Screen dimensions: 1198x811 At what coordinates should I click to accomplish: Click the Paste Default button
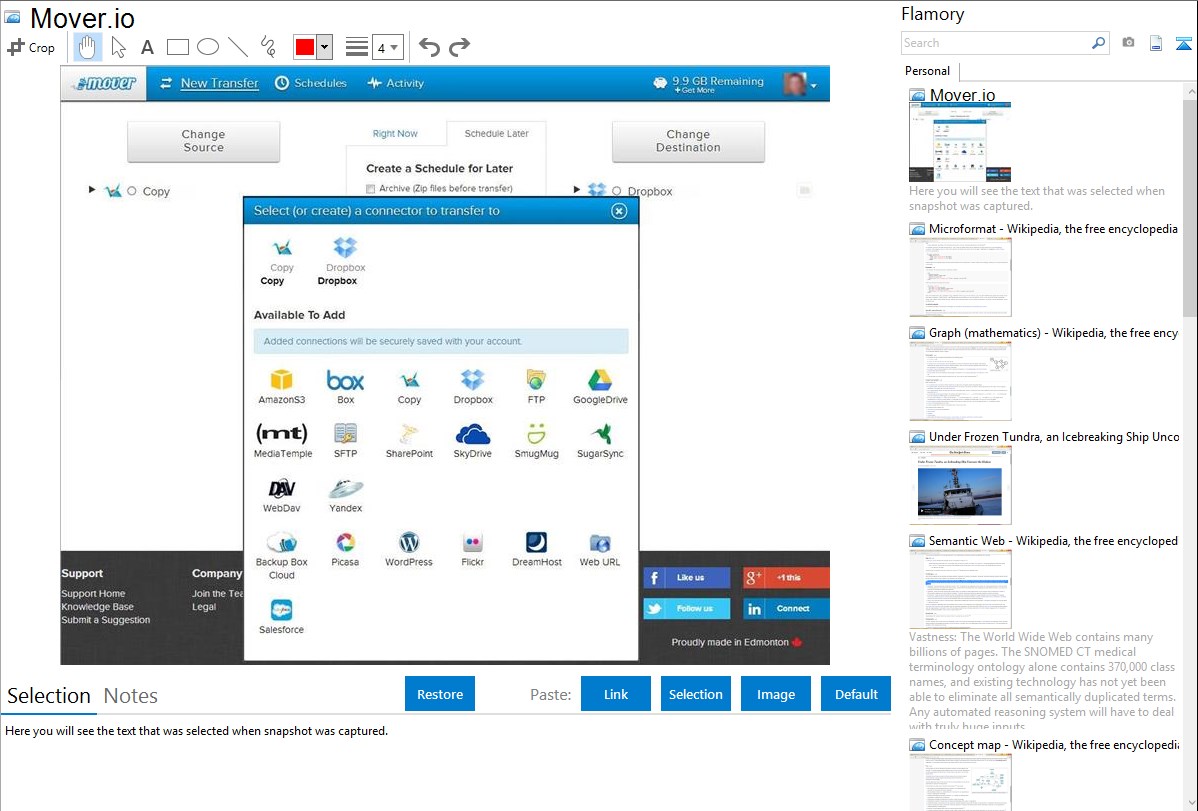tap(856, 694)
